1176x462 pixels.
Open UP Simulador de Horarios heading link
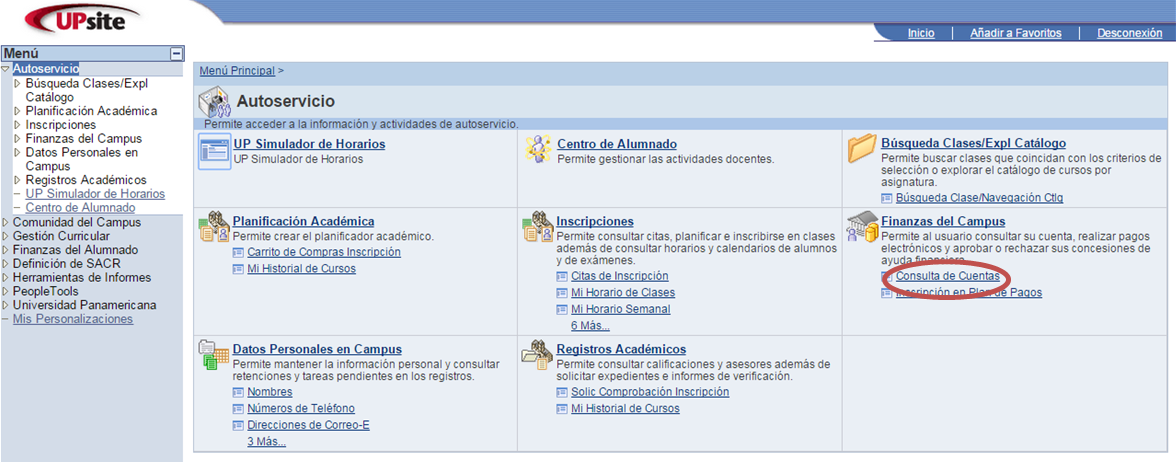coord(309,144)
